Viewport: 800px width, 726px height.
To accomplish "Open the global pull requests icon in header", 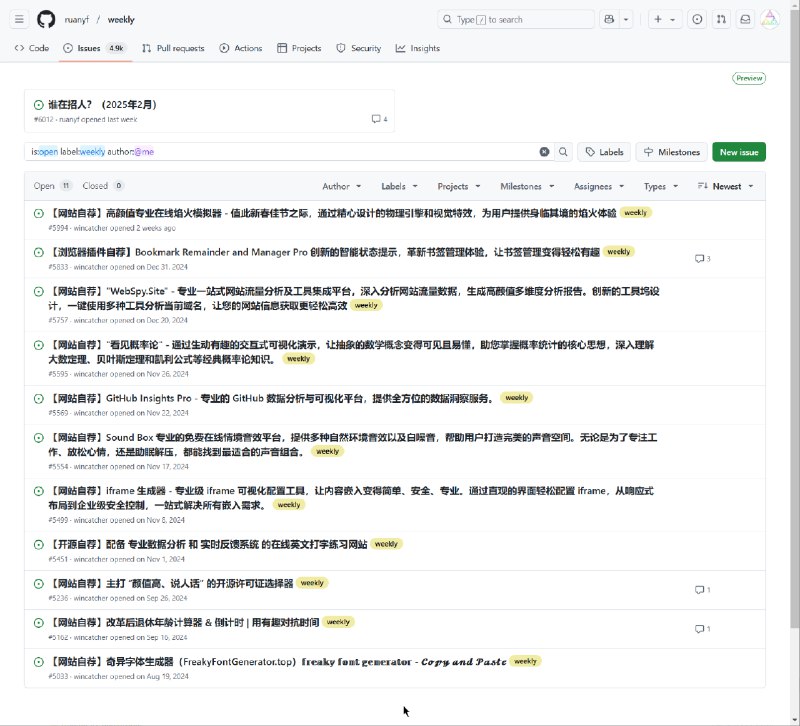I will pos(721,19).
